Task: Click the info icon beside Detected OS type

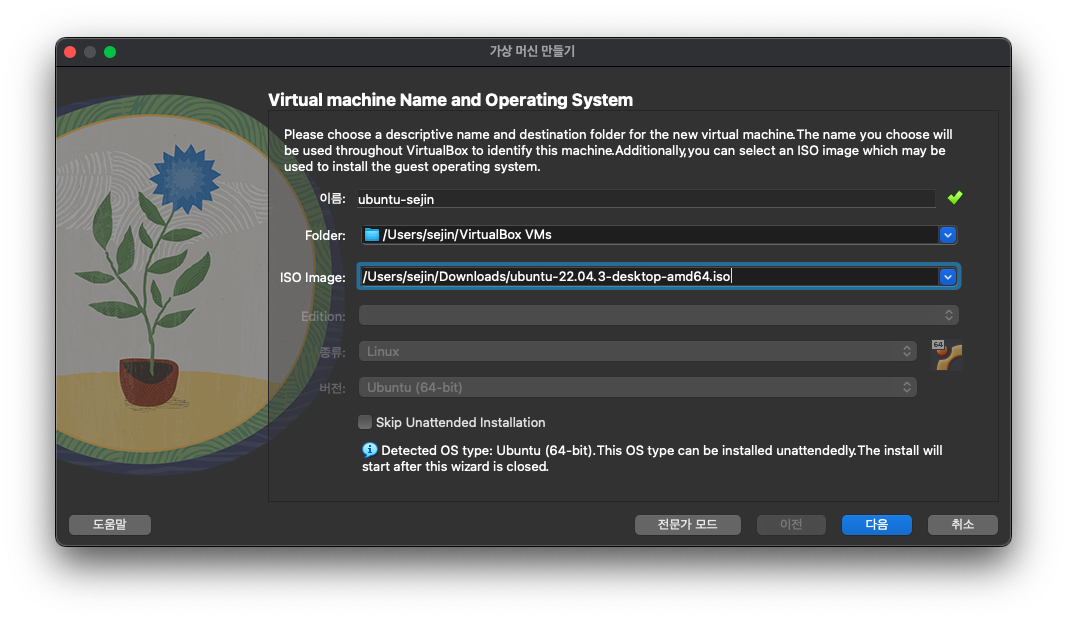Action: [370, 450]
